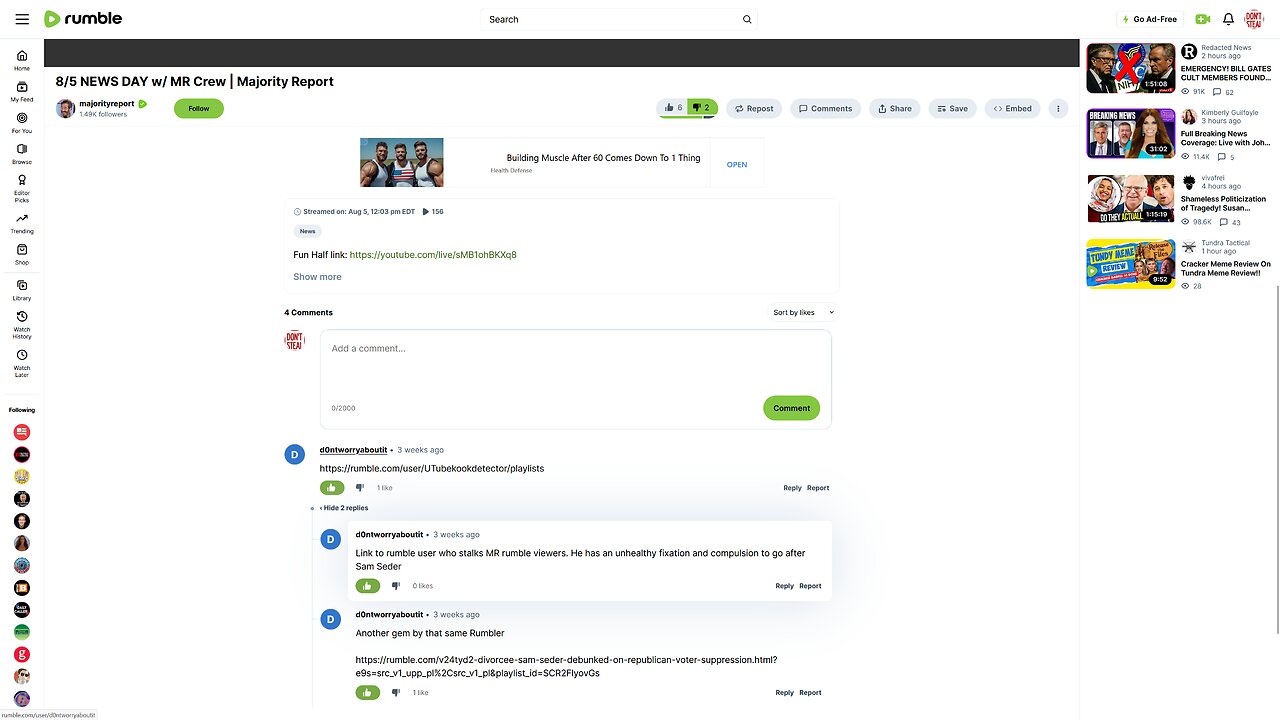Expand the description with Show more
Viewport: 1280px width, 720px height.
[x=317, y=277]
